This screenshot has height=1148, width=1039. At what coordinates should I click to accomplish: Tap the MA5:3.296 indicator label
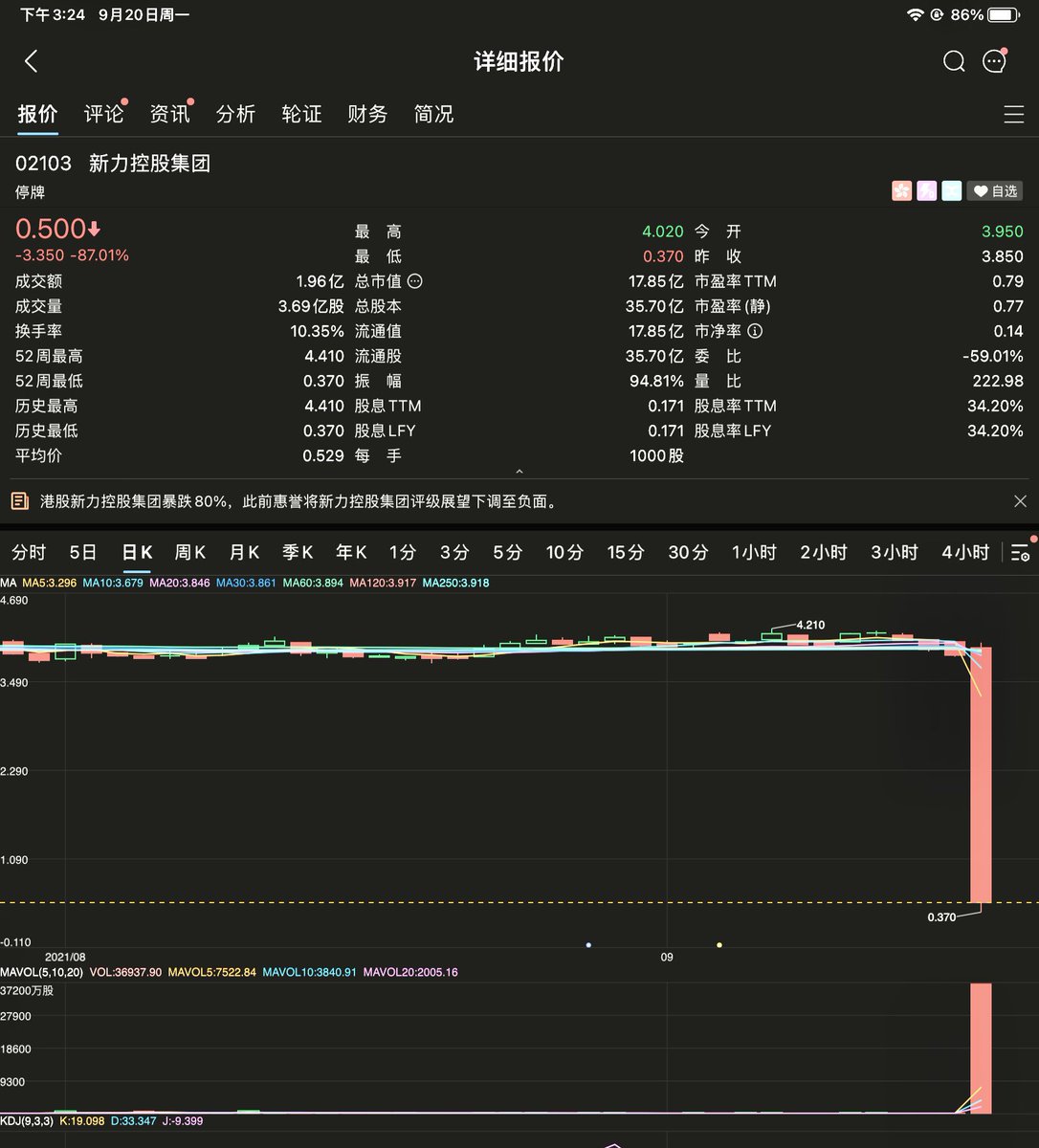[x=49, y=583]
